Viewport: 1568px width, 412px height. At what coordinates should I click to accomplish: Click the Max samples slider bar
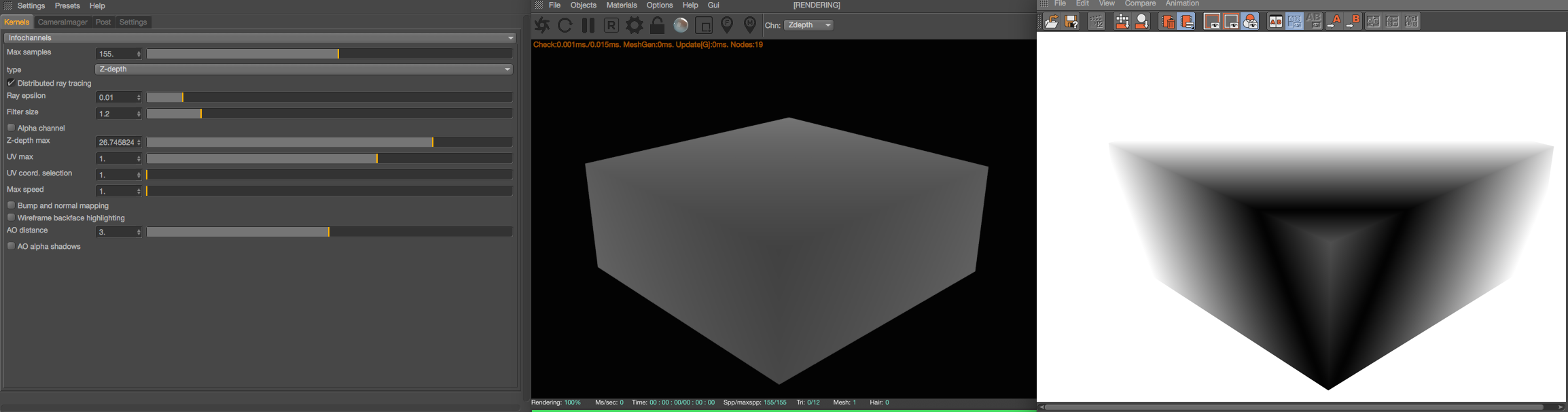329,54
